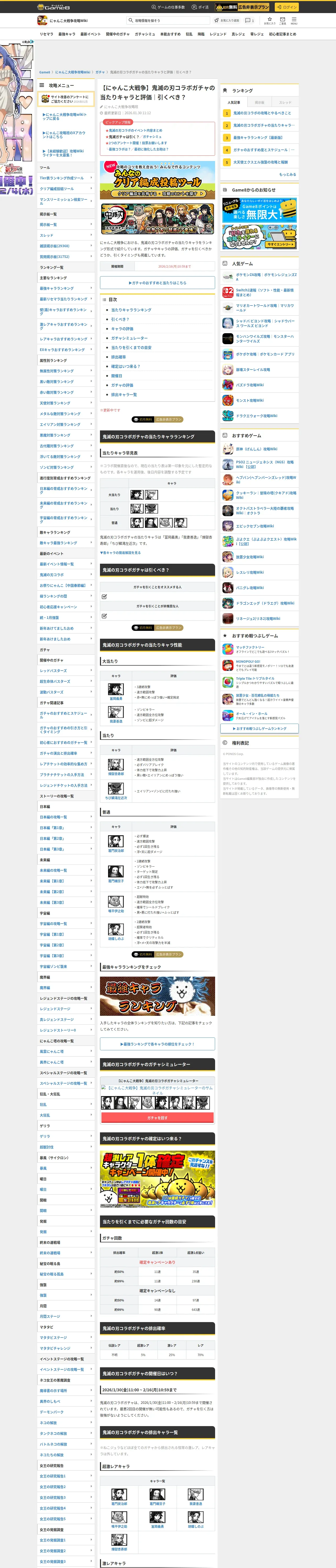The height and width of the screenshot is (1568, 336).
Task: Open Tier表ランキング作成ツール in the left sidebar
Action: pos(66,178)
